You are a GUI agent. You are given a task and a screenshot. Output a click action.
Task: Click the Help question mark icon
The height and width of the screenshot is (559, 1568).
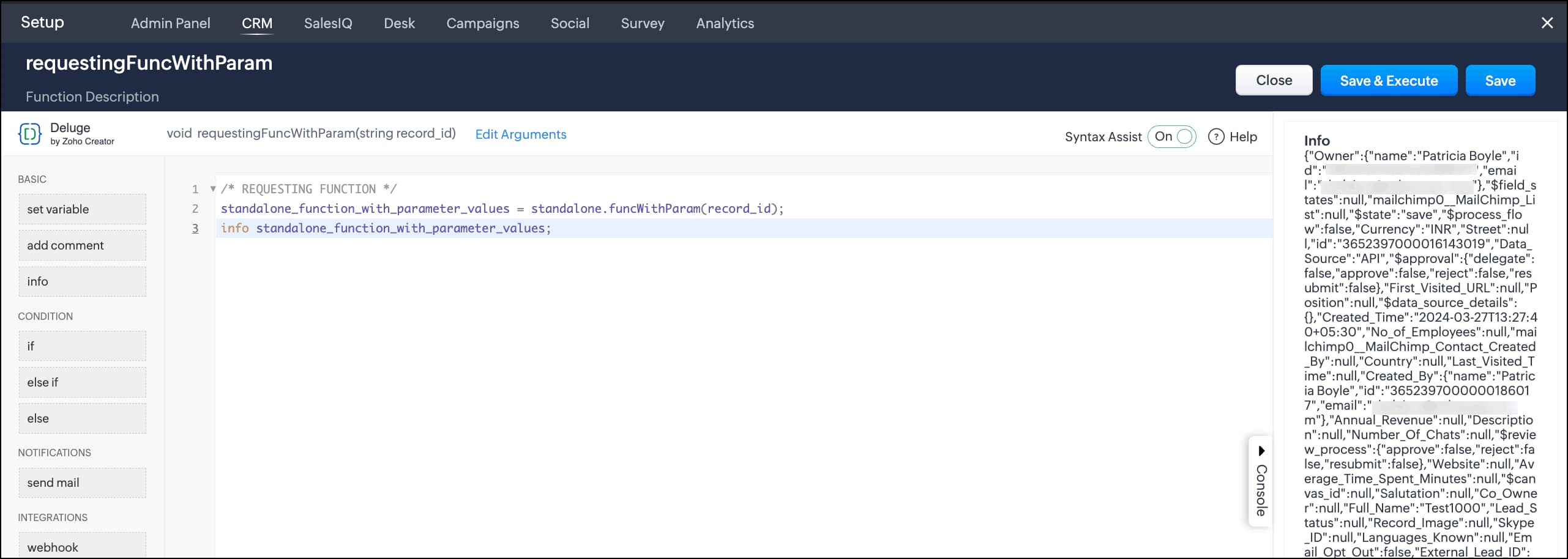pos(1215,137)
